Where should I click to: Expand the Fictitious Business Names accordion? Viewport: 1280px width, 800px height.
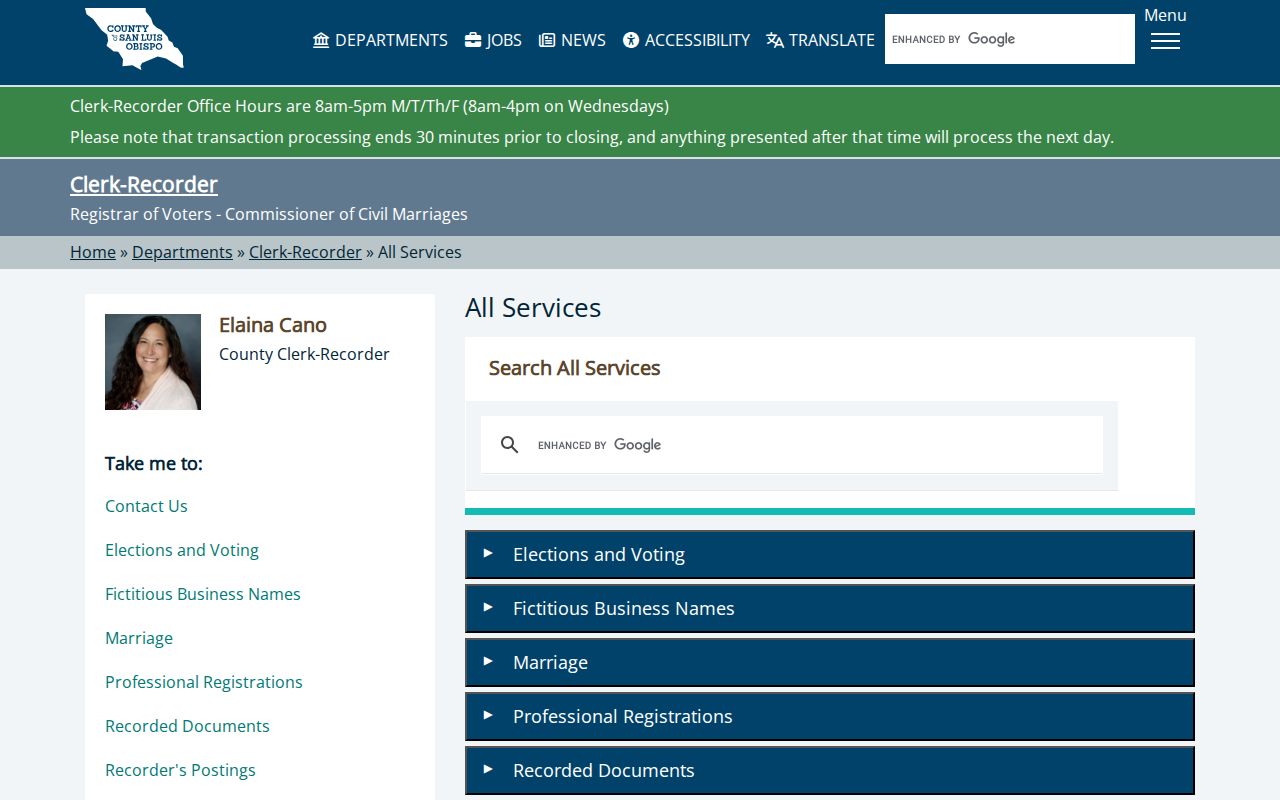(x=830, y=608)
